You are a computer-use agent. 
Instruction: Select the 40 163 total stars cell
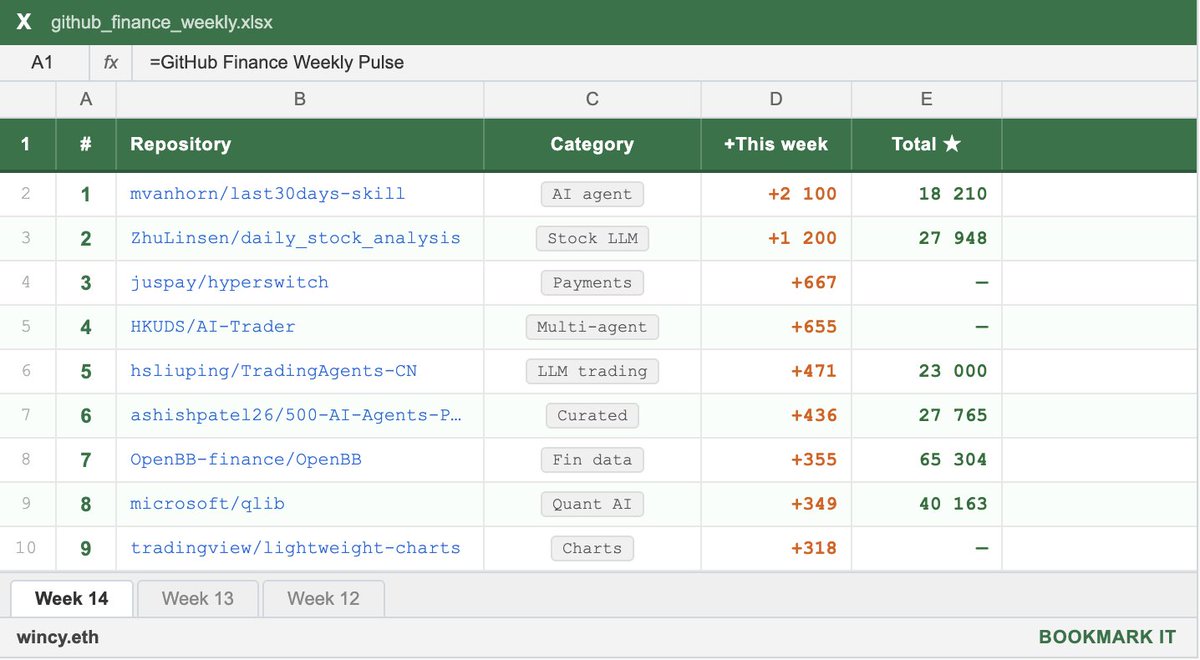point(927,503)
